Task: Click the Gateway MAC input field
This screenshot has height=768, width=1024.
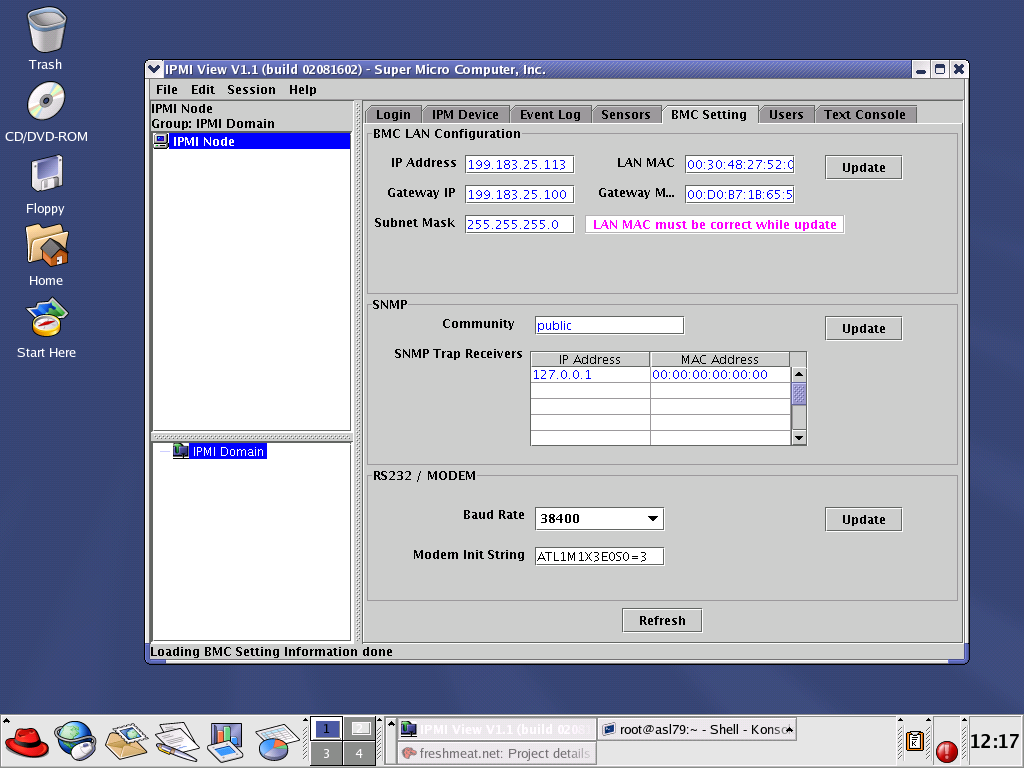Action: click(740, 194)
